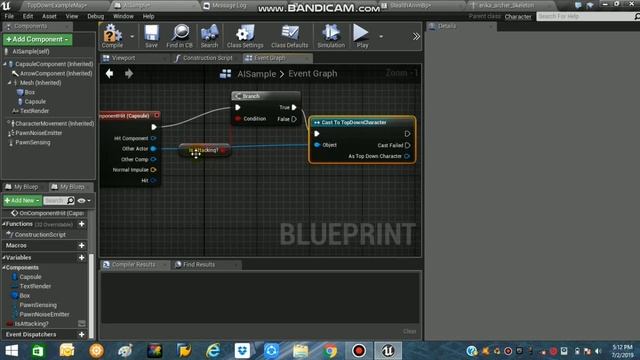640x360 pixels.
Task: Select AISample(self) in components
Action: pyautogui.click(x=31, y=51)
